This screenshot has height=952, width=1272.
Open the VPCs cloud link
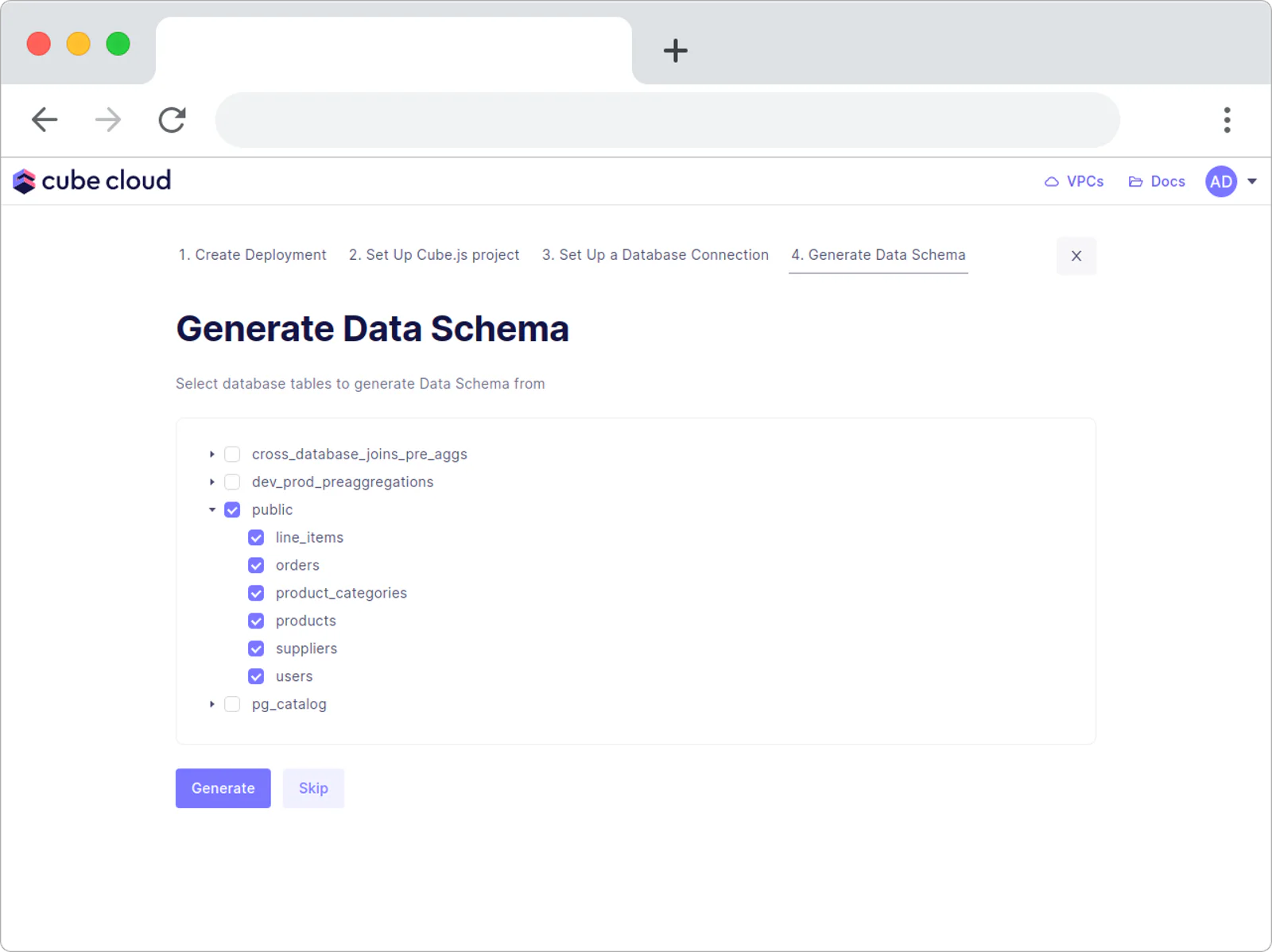coord(1073,181)
